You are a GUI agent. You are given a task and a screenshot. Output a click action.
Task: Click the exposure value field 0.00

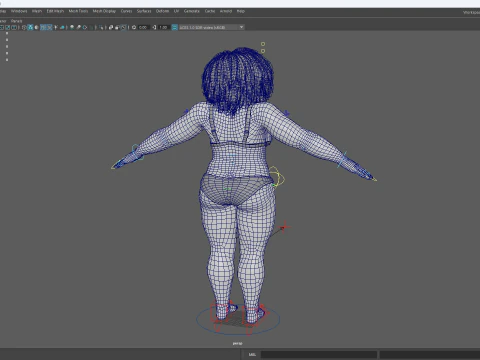tap(143, 27)
